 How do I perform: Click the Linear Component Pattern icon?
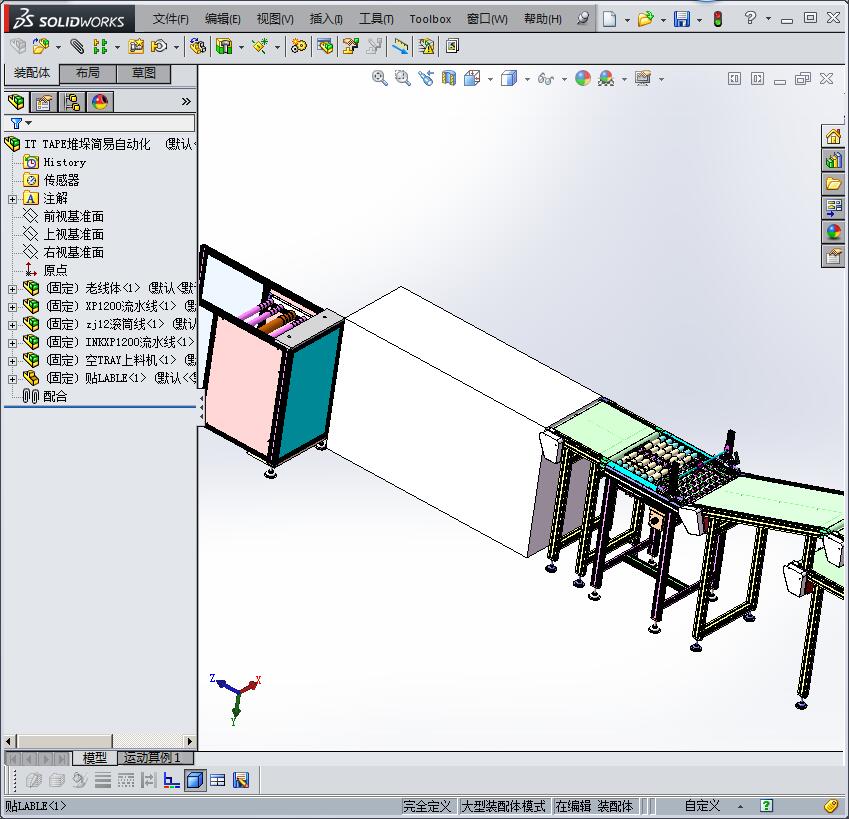pos(100,47)
